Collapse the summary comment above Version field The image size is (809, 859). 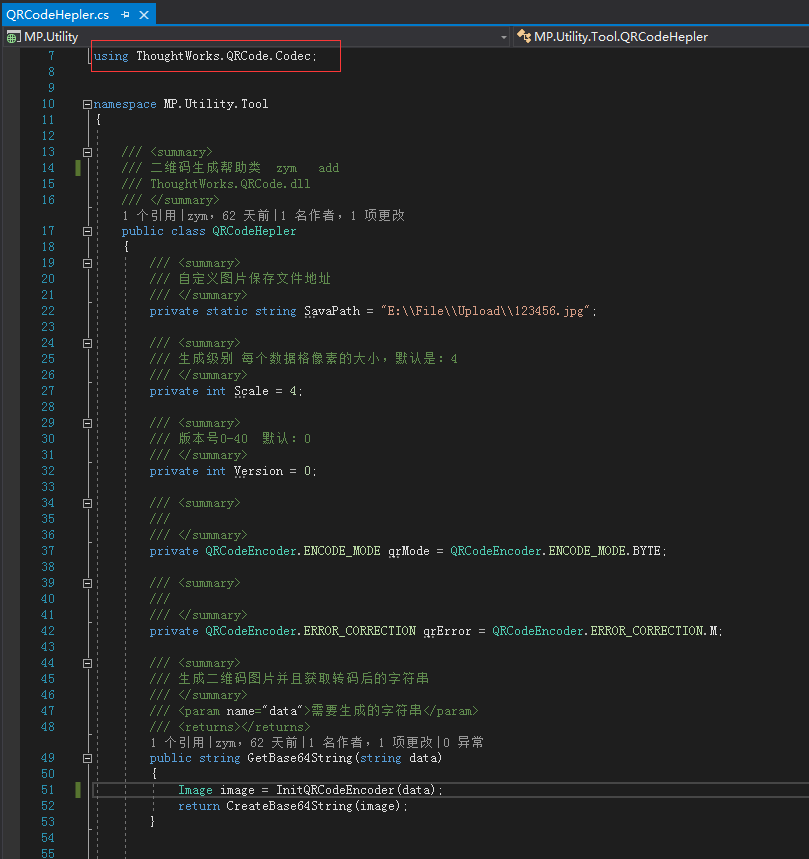coord(88,423)
